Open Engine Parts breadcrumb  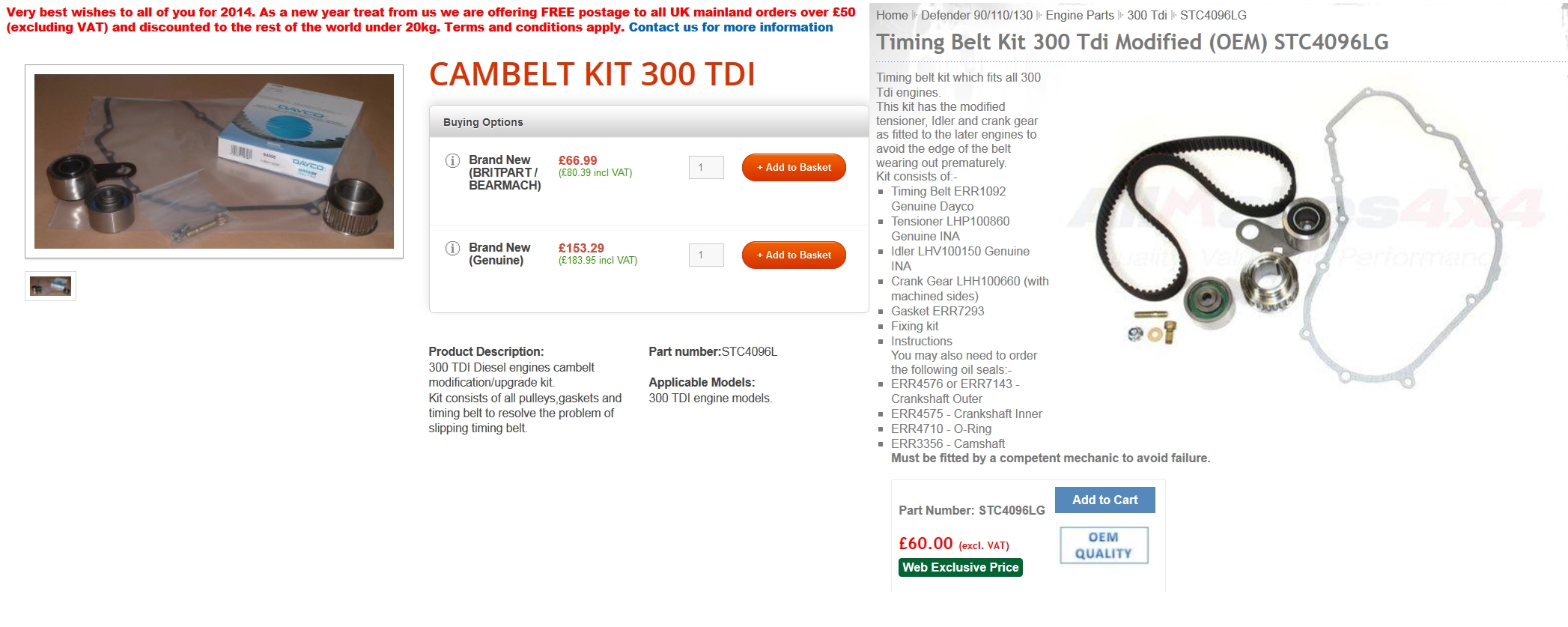coord(1079,15)
